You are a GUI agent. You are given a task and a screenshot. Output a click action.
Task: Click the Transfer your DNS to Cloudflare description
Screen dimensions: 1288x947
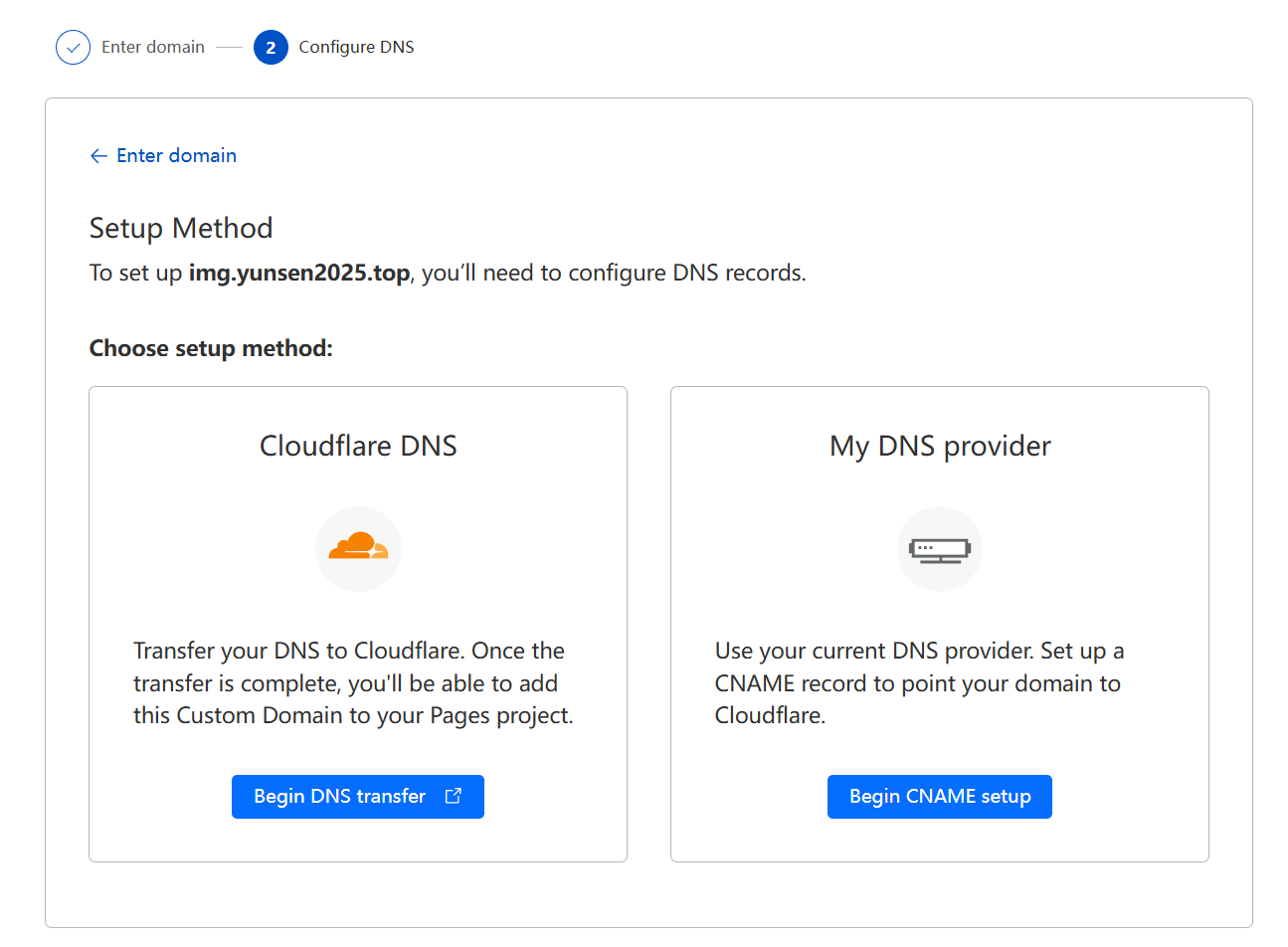coord(354,682)
